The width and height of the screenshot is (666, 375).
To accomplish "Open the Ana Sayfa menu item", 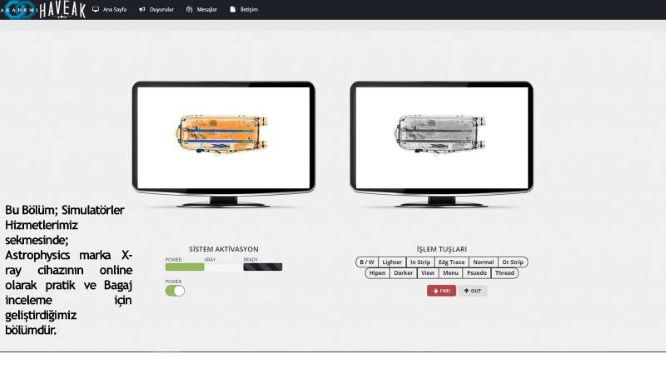I will [x=110, y=9].
